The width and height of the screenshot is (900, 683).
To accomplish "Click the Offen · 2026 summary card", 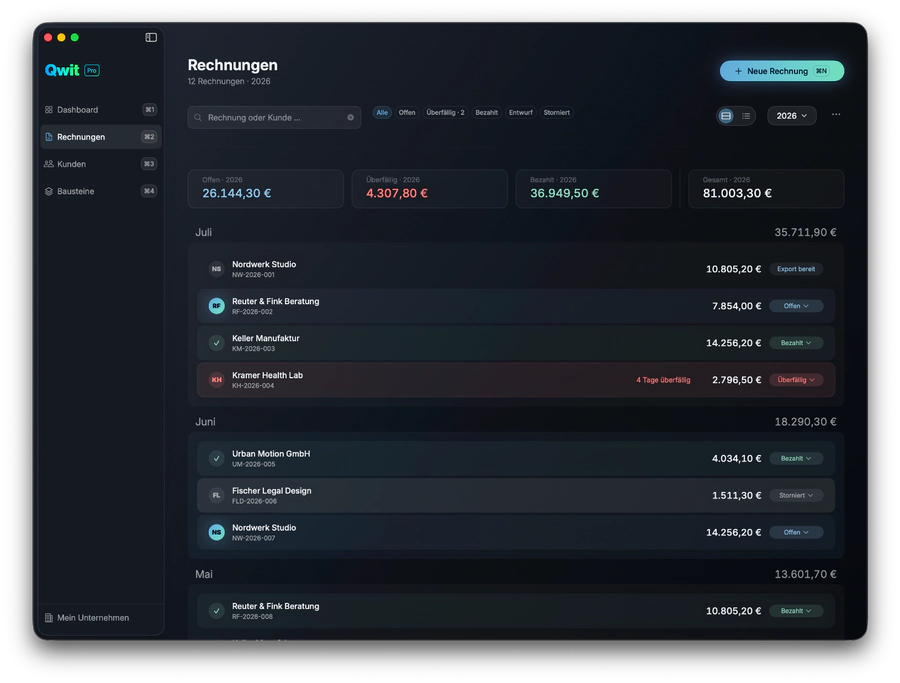I will (x=265, y=188).
